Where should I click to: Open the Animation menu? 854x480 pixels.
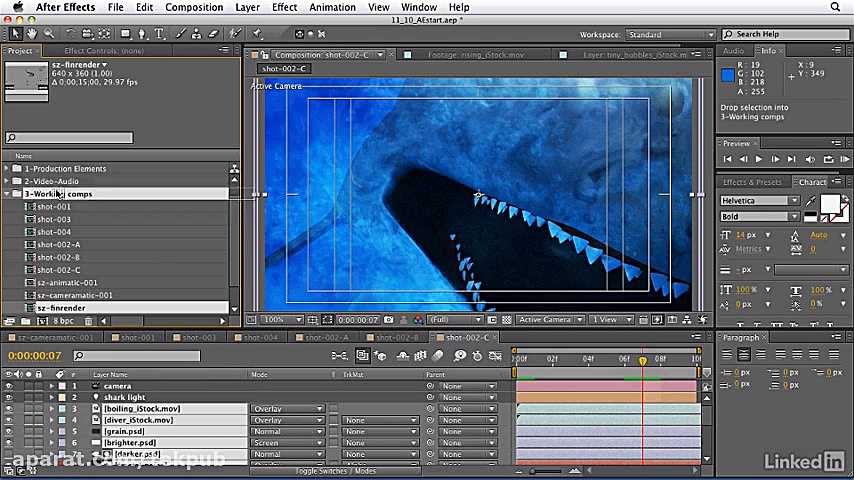click(332, 7)
